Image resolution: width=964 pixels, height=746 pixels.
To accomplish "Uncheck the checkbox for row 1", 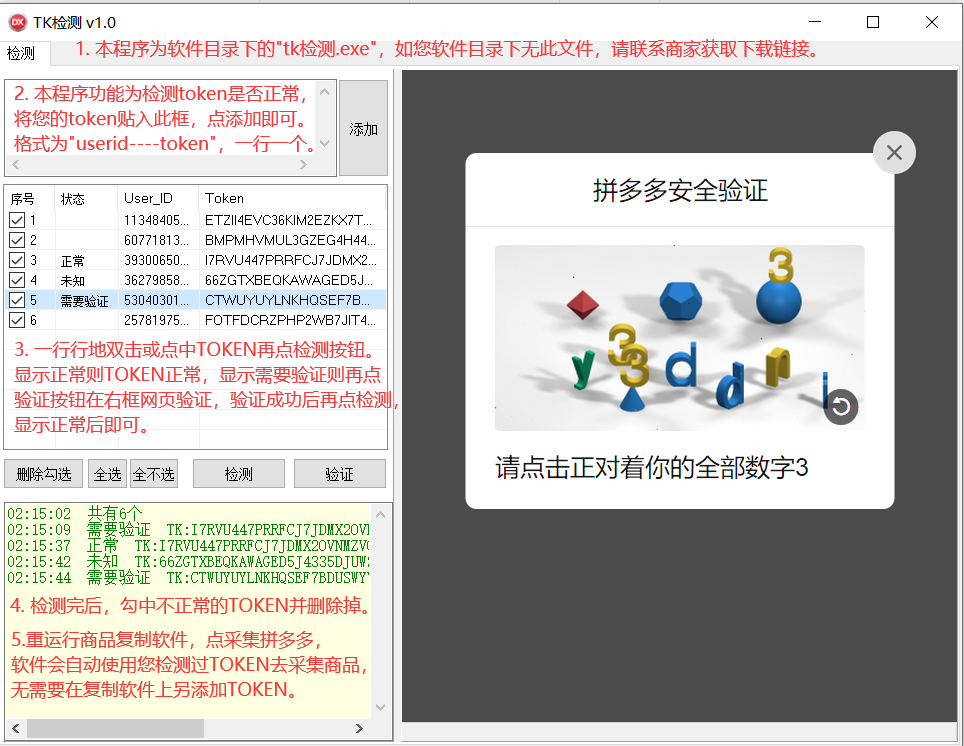I will pyautogui.click(x=17, y=220).
